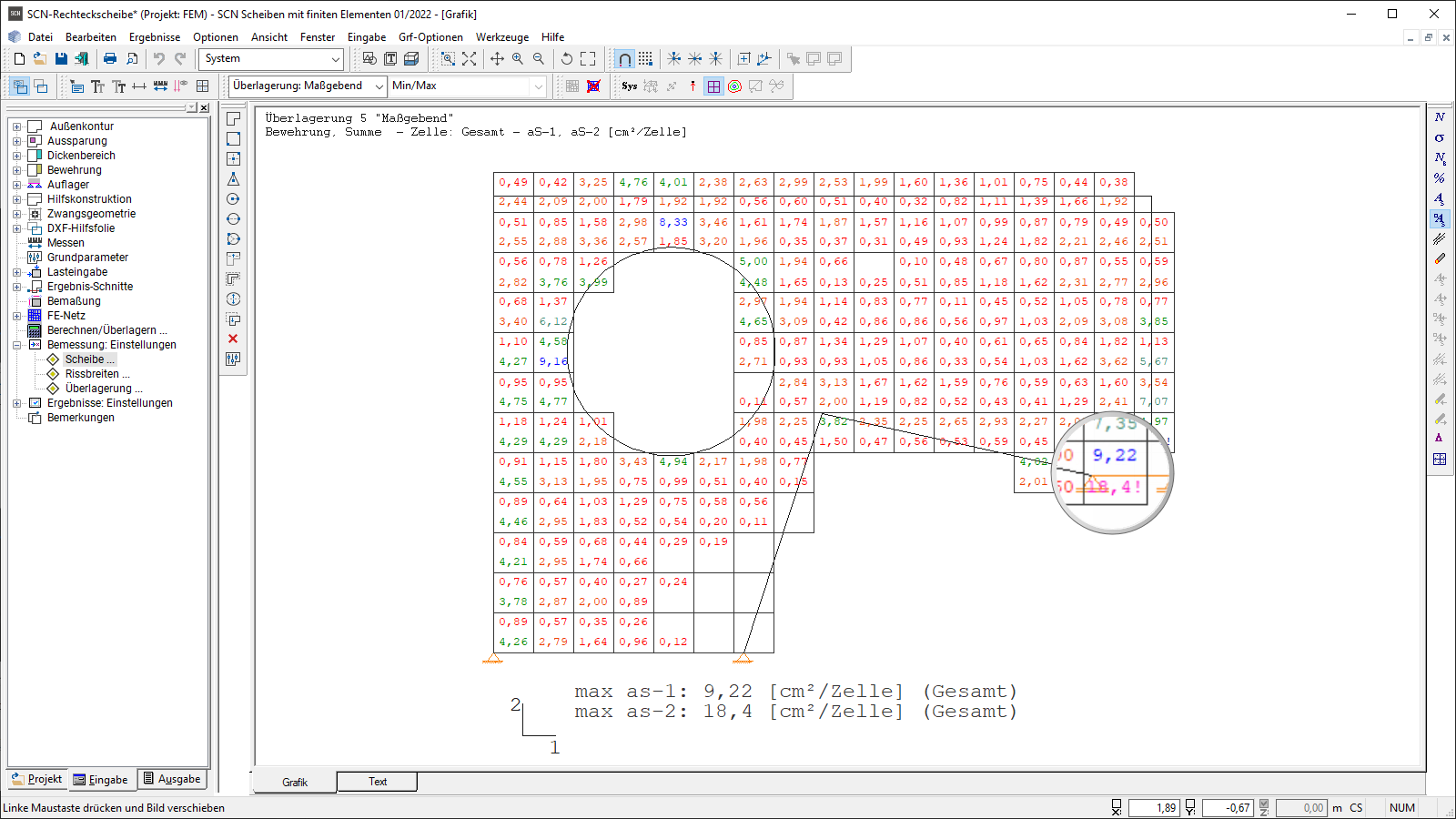Viewport: 1456px width, 819px height.
Task: Click the Sys display icon
Action: pos(630,86)
